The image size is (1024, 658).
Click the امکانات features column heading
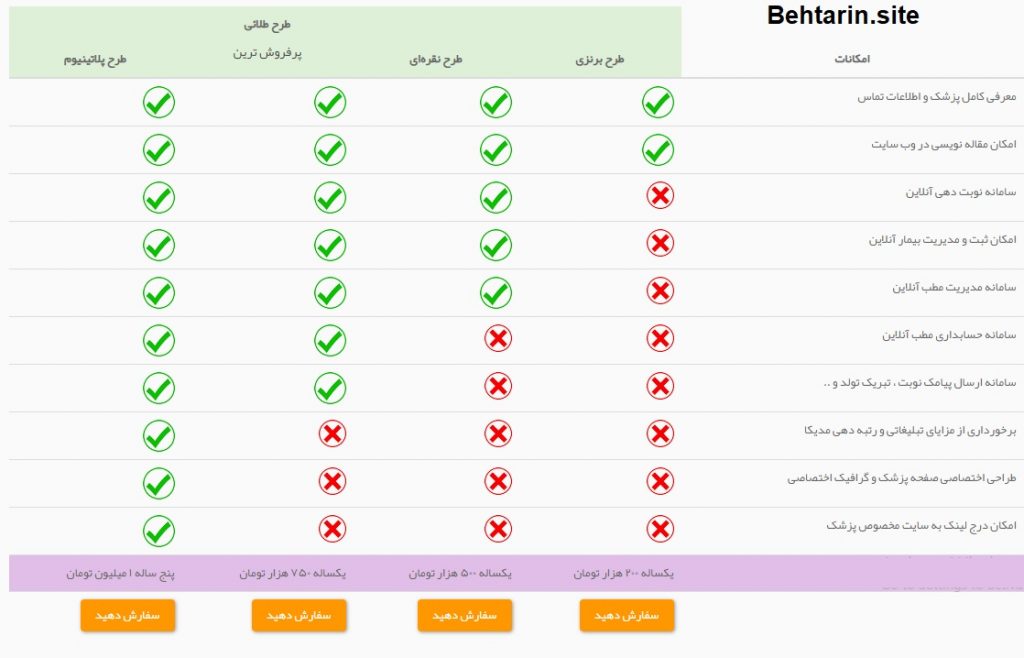(x=852, y=59)
